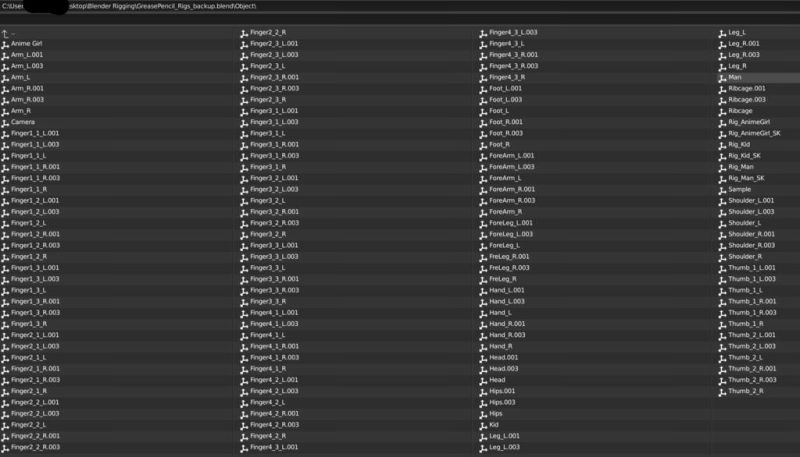Select Finger2_3_L.001 object

(x=274, y=44)
